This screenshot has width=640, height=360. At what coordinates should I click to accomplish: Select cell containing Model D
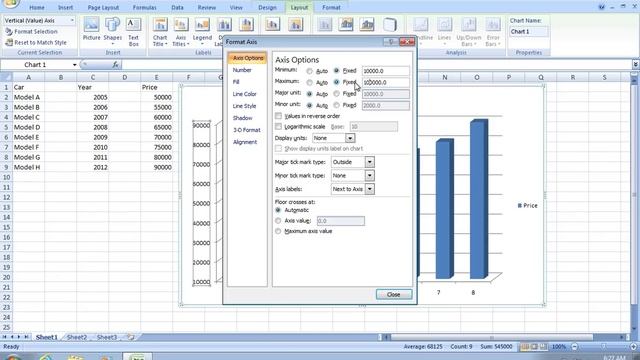click(28, 127)
